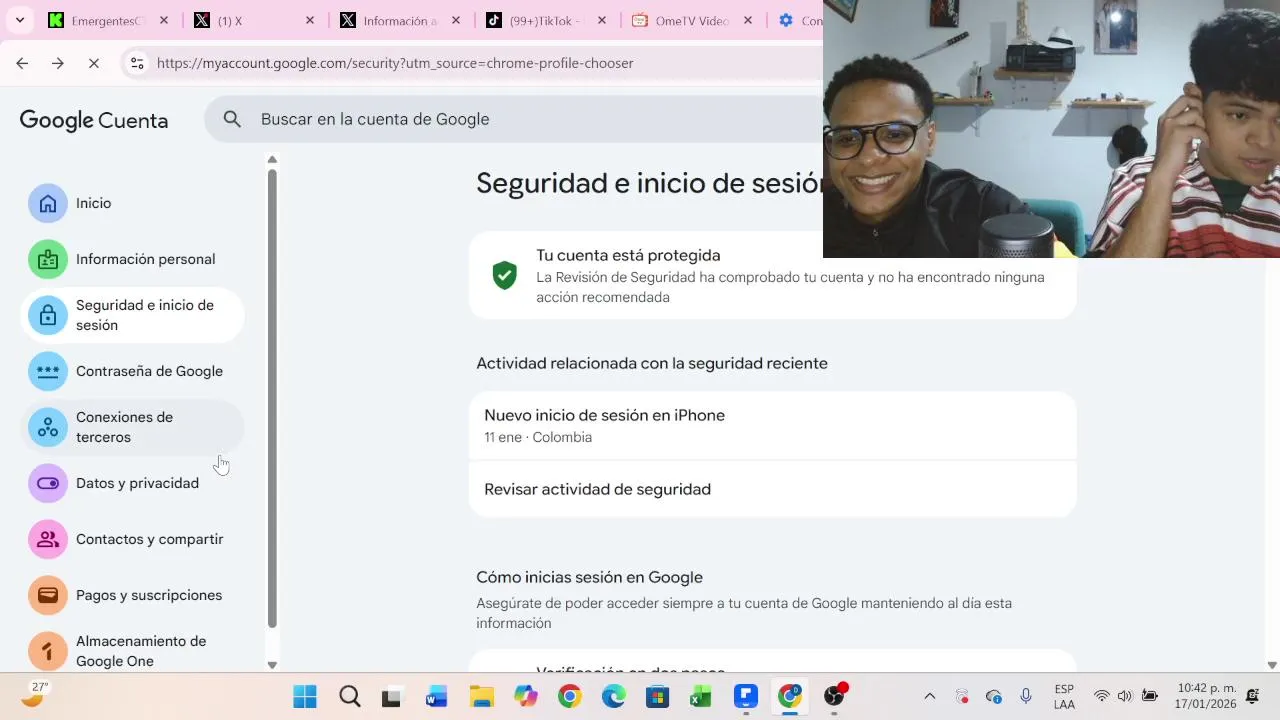Click the Seguridad e inicio de sesión lock icon
Image resolution: width=1280 pixels, height=720 pixels.
pyautogui.click(x=48, y=315)
